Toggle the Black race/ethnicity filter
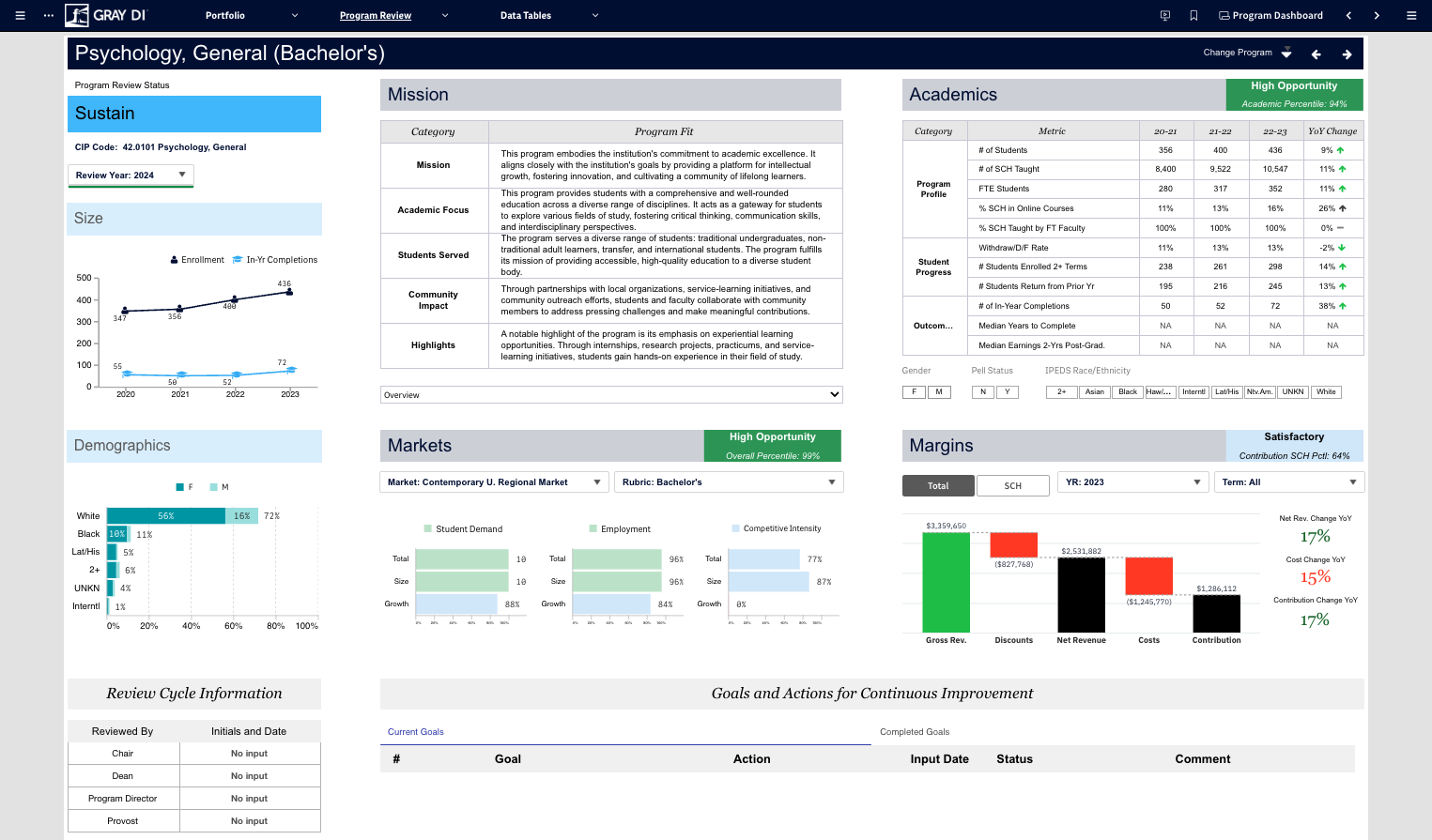The image size is (1432, 840). click(1128, 392)
